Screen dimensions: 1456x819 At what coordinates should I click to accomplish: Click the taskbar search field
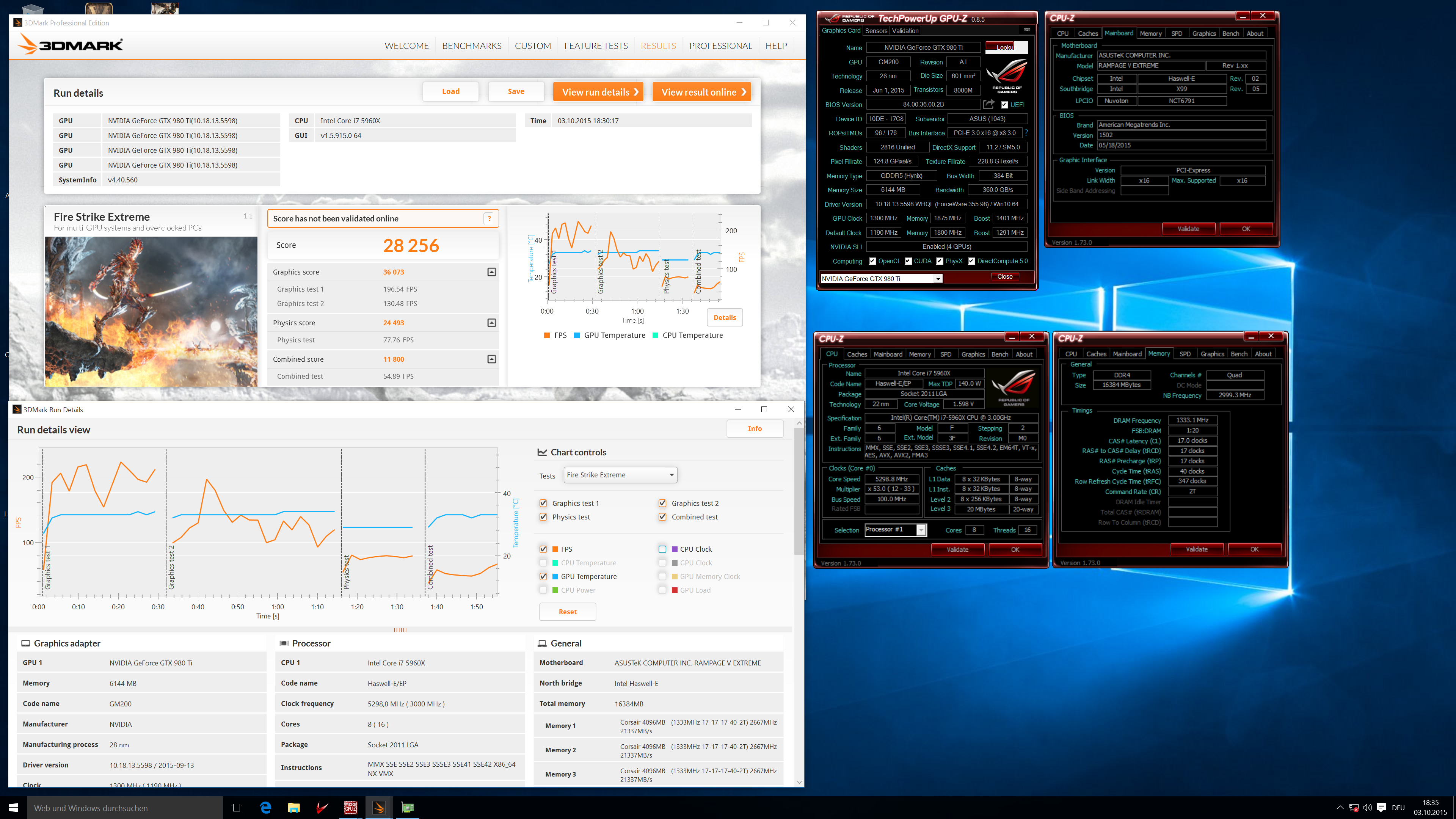point(125,808)
